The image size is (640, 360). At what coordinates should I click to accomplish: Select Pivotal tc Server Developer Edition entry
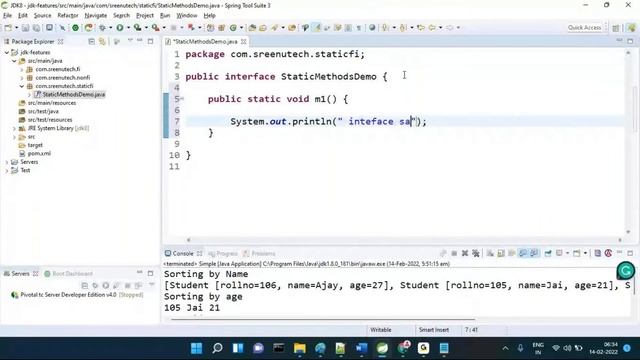pyautogui.click(x=78, y=295)
